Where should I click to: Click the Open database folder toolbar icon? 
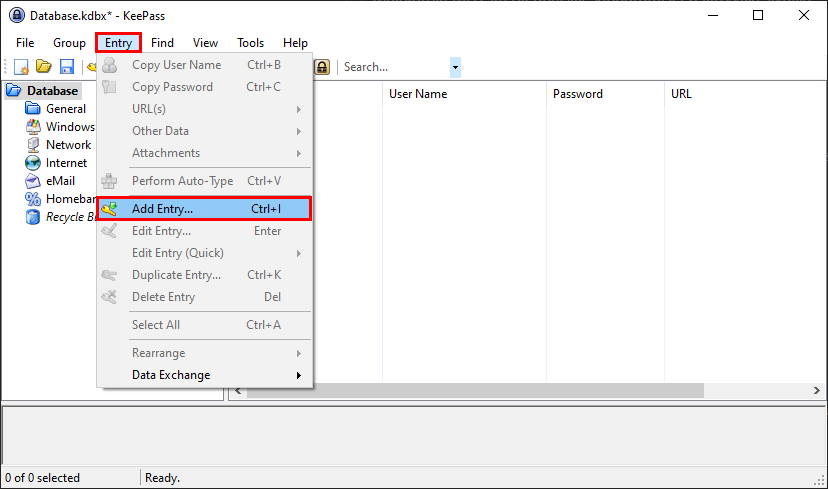pos(44,67)
